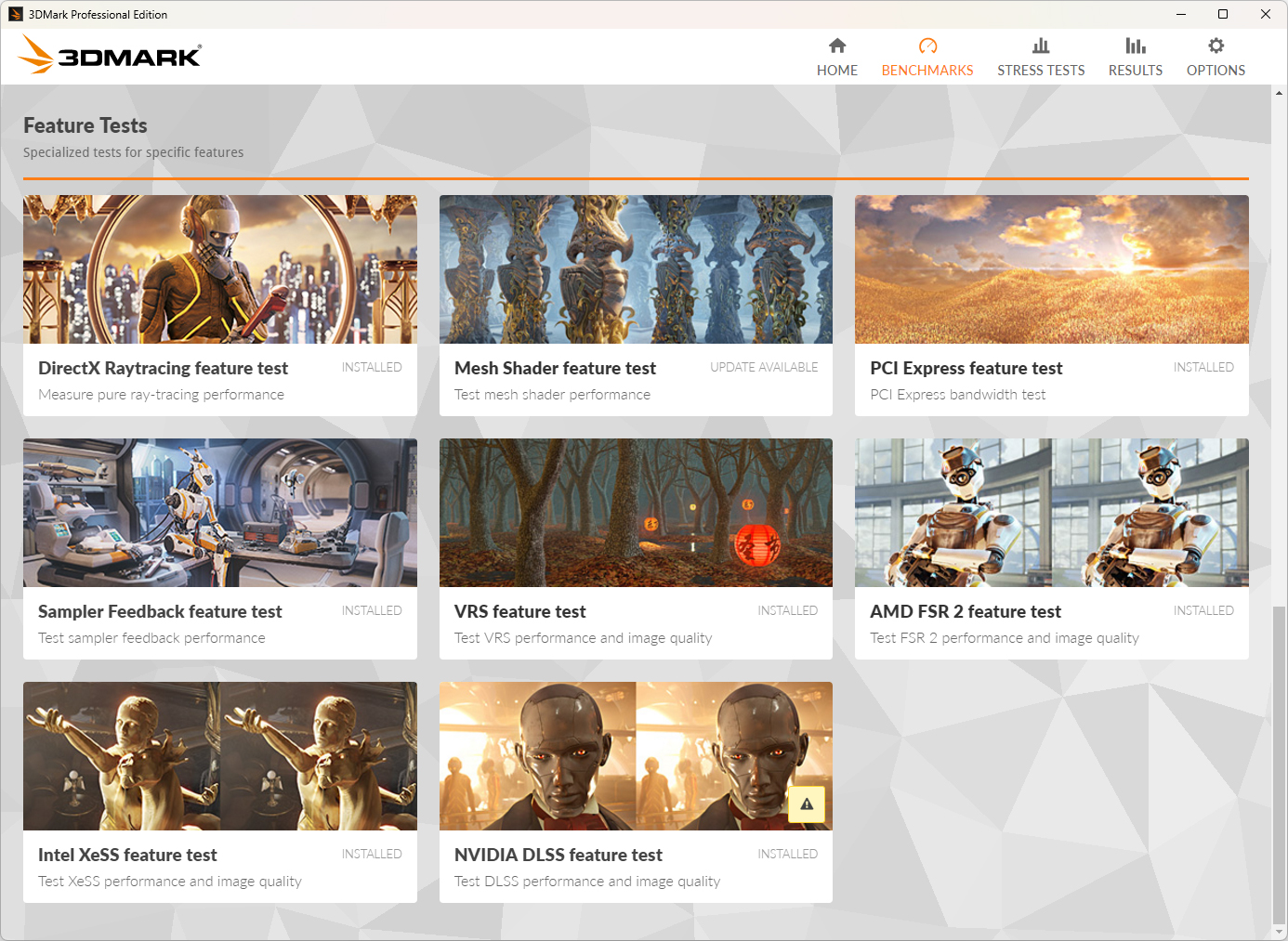
Task: Click the Stress Tests chart icon
Action: coord(1041,46)
